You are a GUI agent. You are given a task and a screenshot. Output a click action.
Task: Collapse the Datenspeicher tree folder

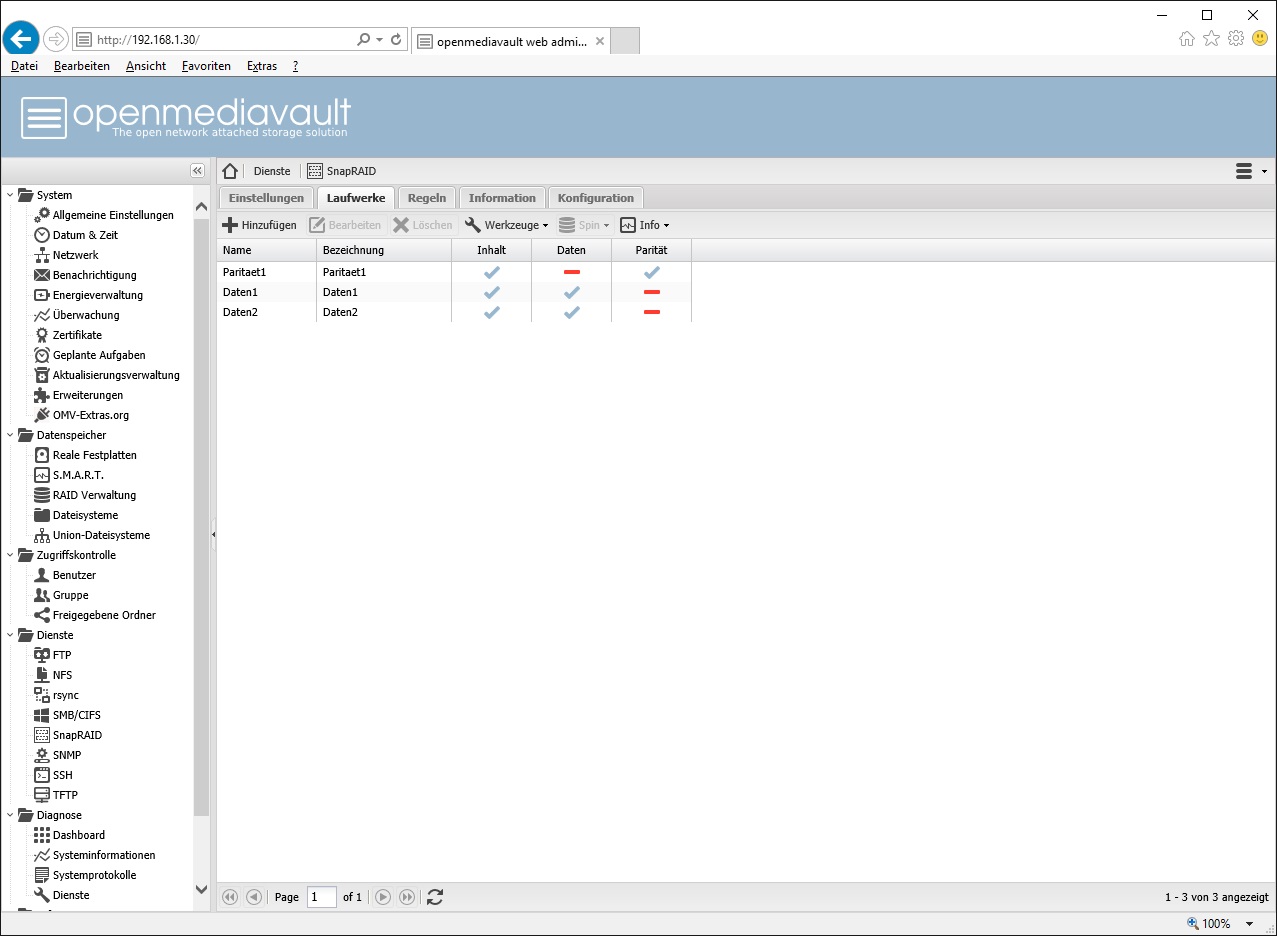(x=10, y=435)
